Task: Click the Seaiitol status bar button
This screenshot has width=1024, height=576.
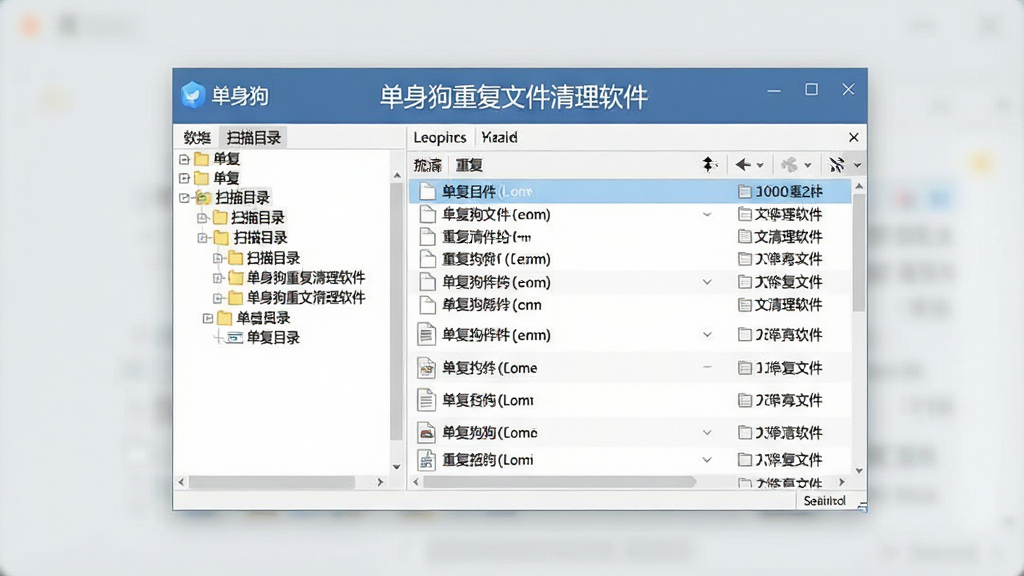Action: coord(825,501)
